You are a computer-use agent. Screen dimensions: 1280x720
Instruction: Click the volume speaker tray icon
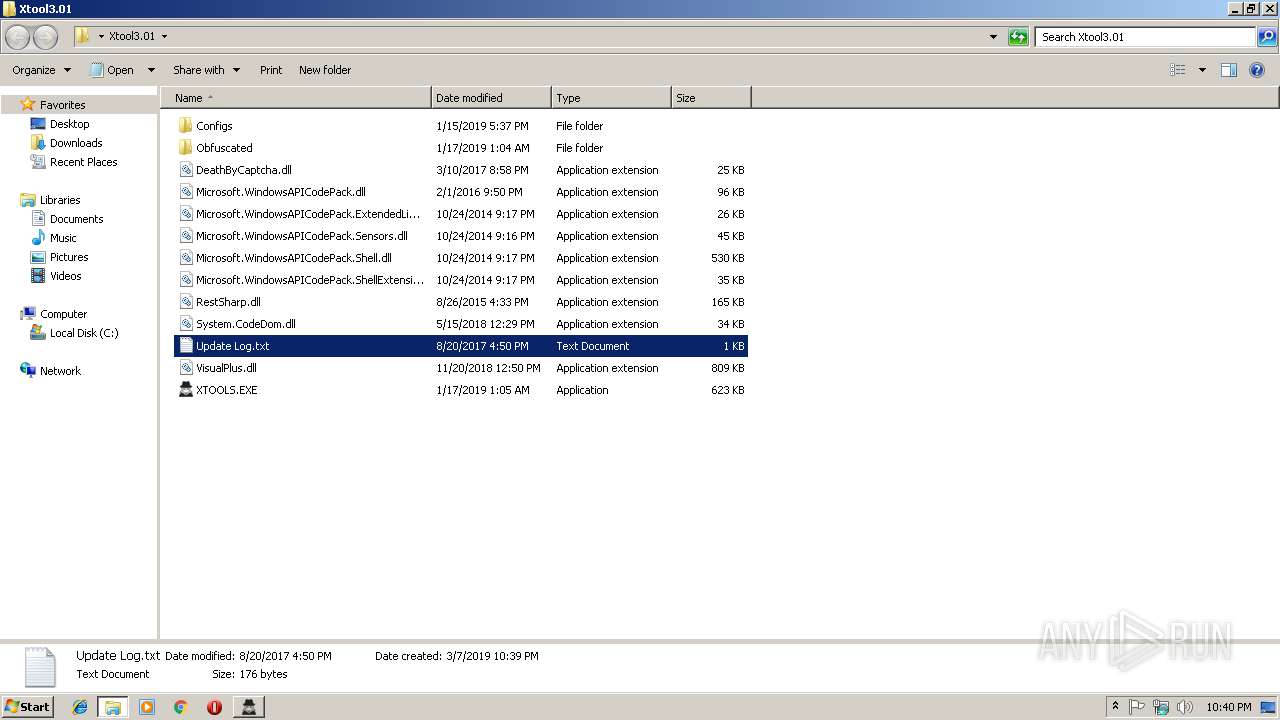(1185, 707)
